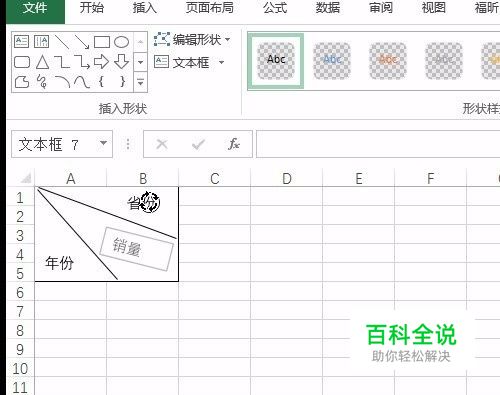The image size is (500, 395).
Task: Select the freeform shape tool
Action: pyautogui.click(x=22, y=82)
